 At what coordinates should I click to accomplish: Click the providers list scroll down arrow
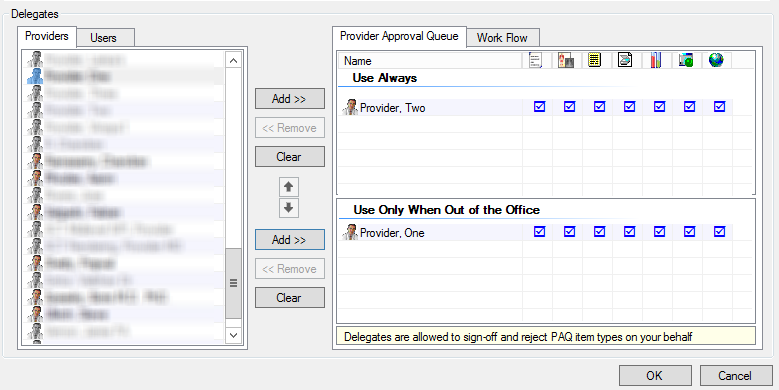[234, 335]
